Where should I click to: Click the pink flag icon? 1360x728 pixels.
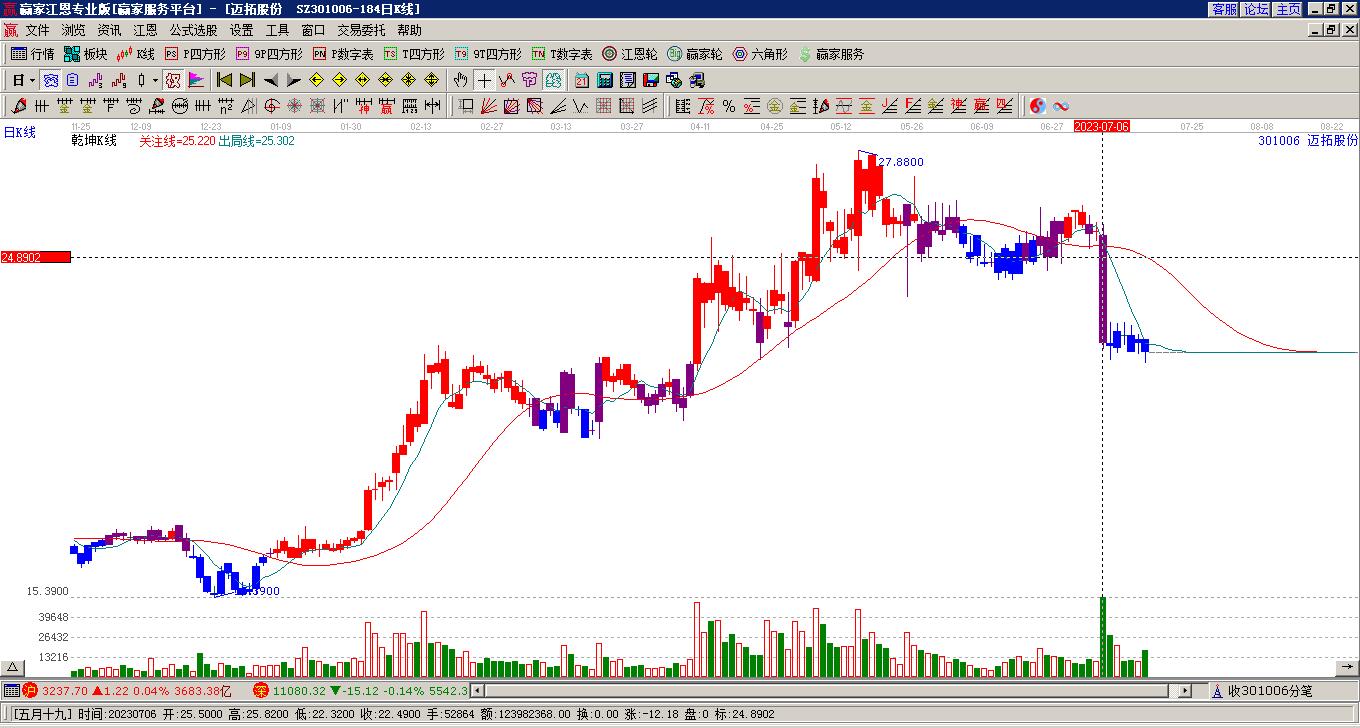(196, 80)
